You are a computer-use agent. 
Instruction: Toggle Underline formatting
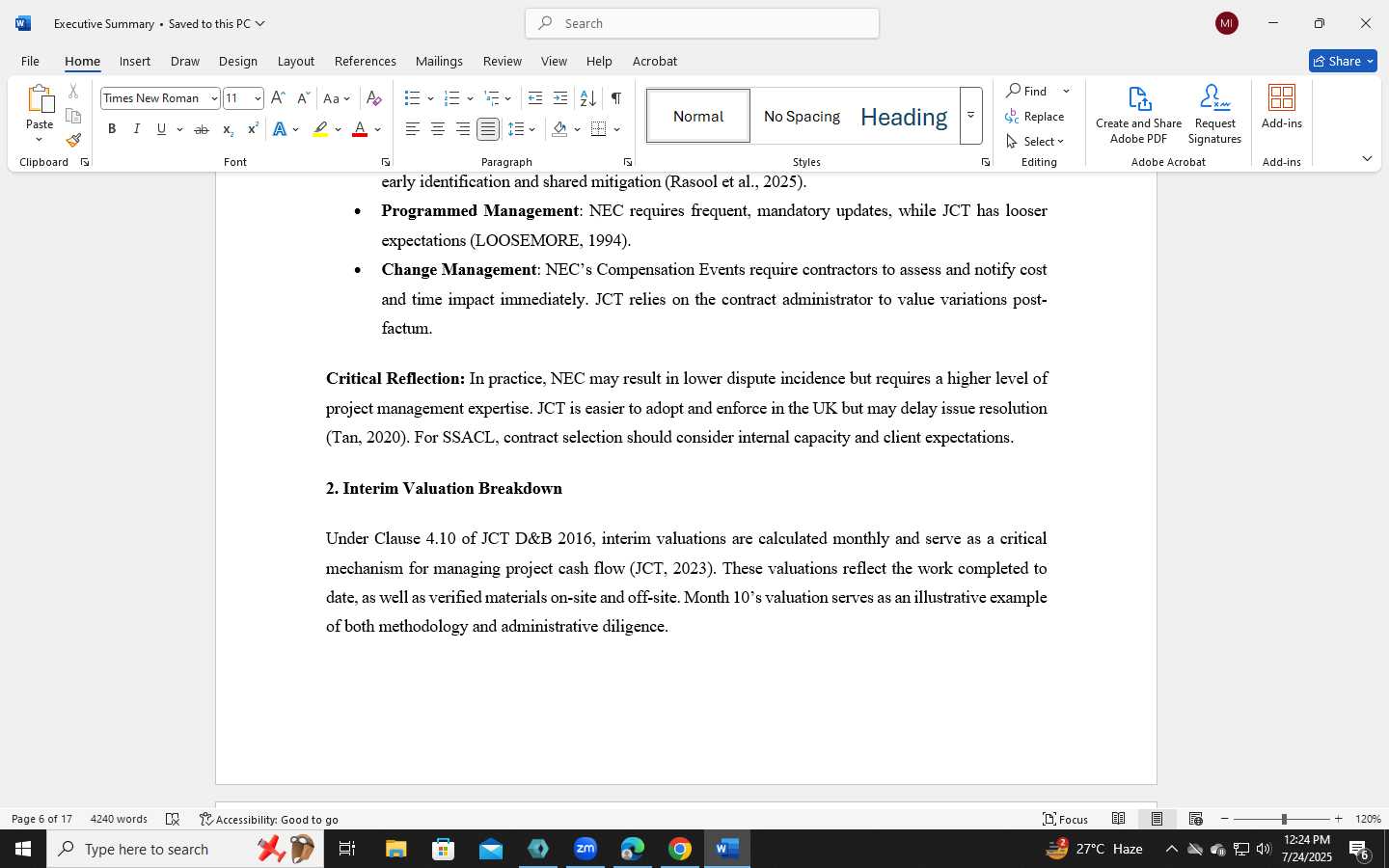[x=162, y=129]
